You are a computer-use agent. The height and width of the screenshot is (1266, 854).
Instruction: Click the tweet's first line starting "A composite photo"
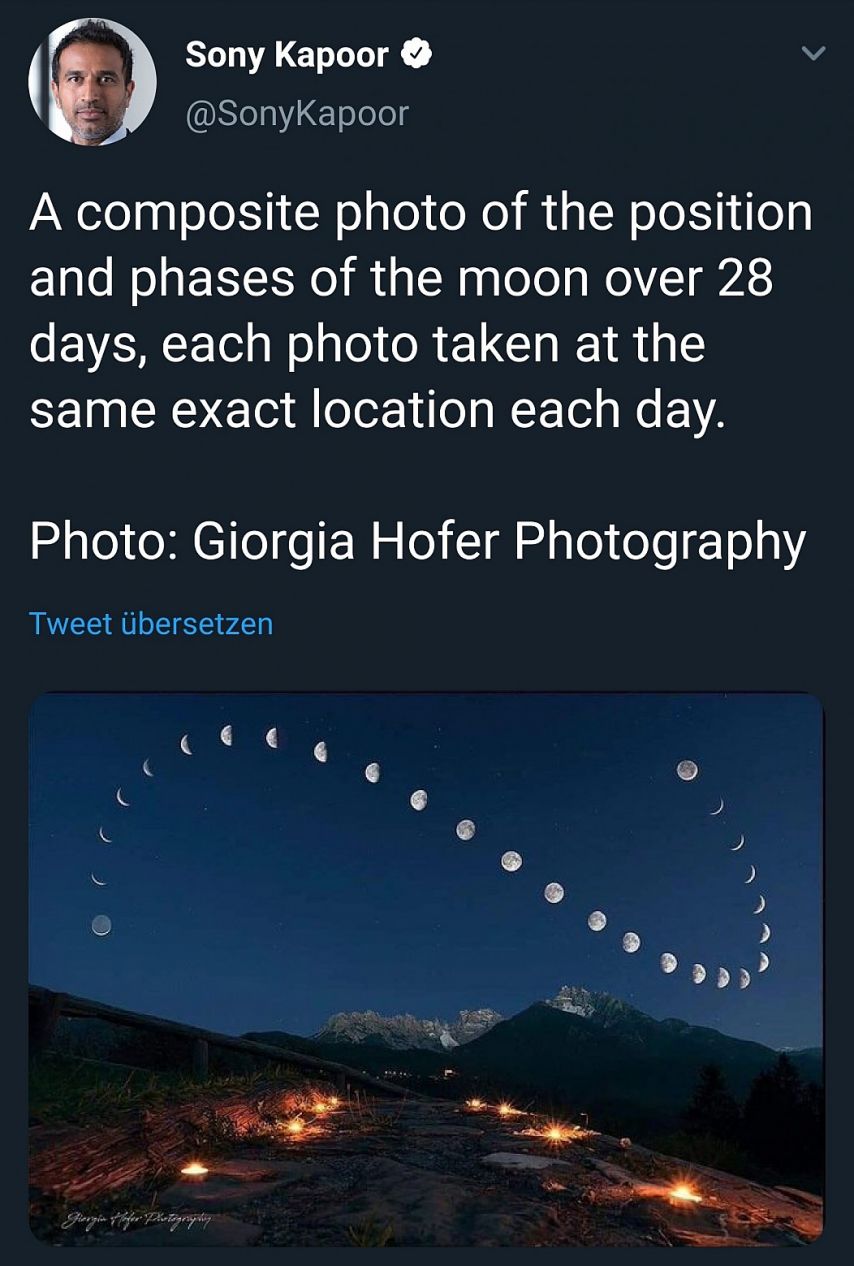[421, 213]
